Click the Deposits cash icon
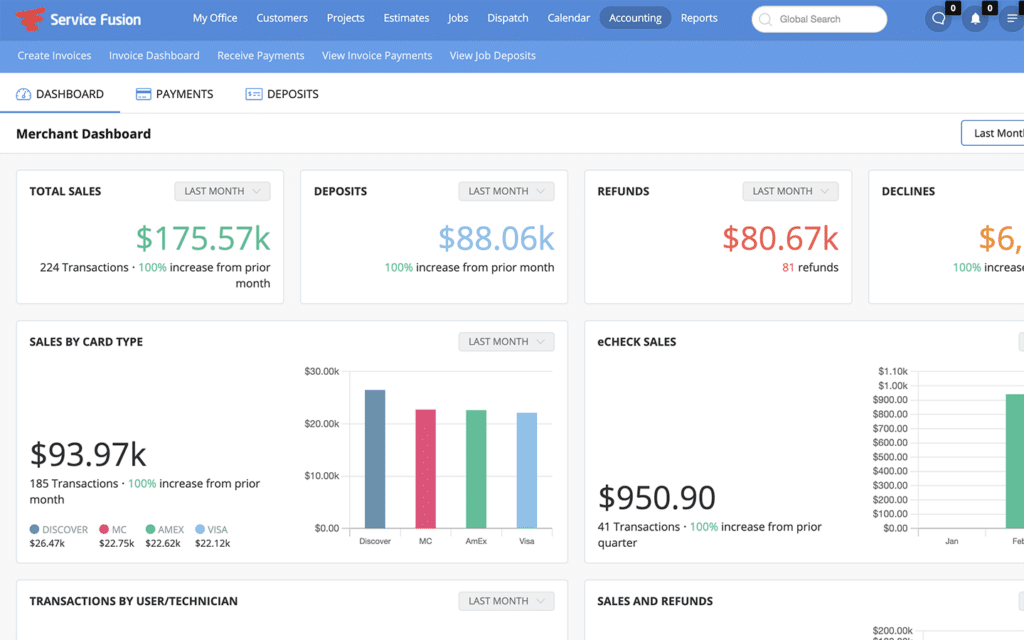This screenshot has height=640, width=1024. [x=253, y=94]
